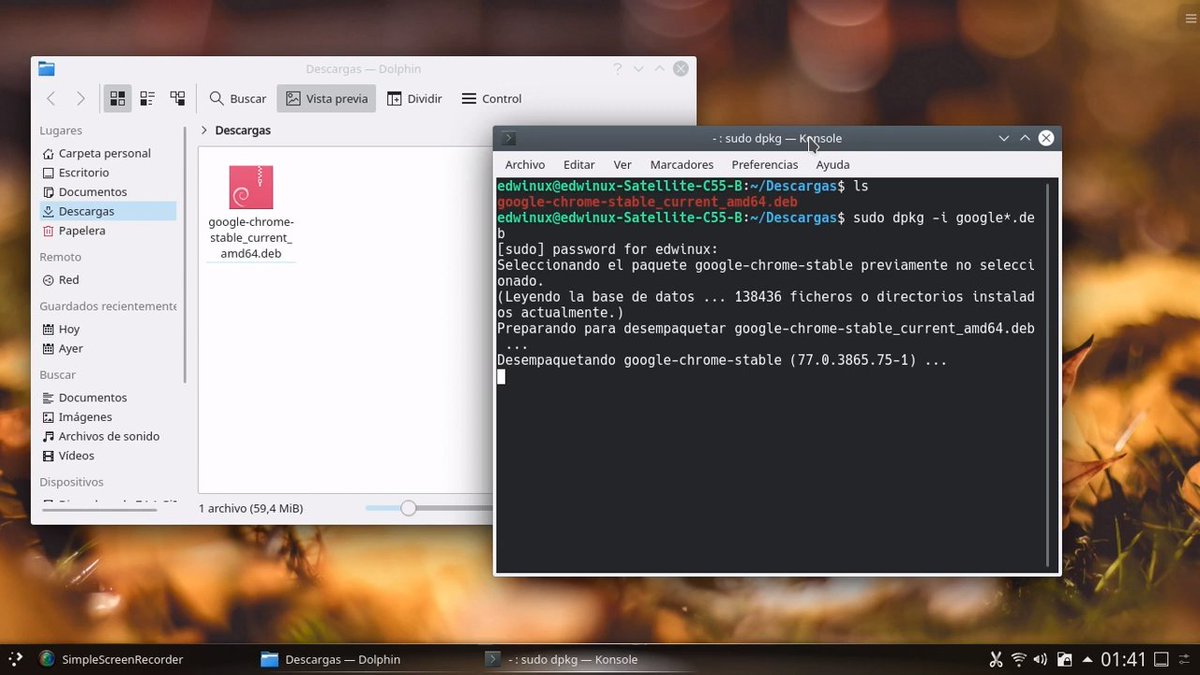Go back in Dolphin navigation
Screen dimensions: 1200x675
pyautogui.click(x=51, y=98)
